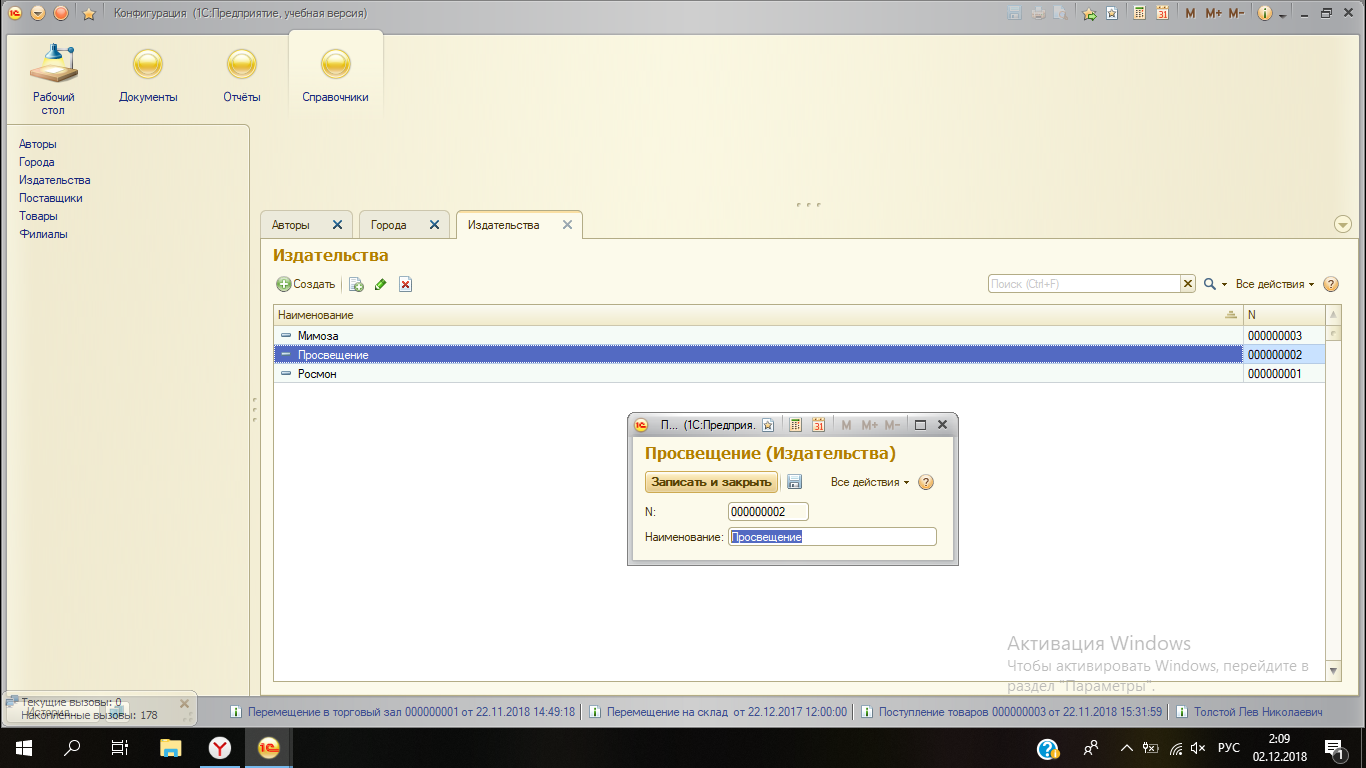Open help in the Просвещение dialog

[926, 482]
